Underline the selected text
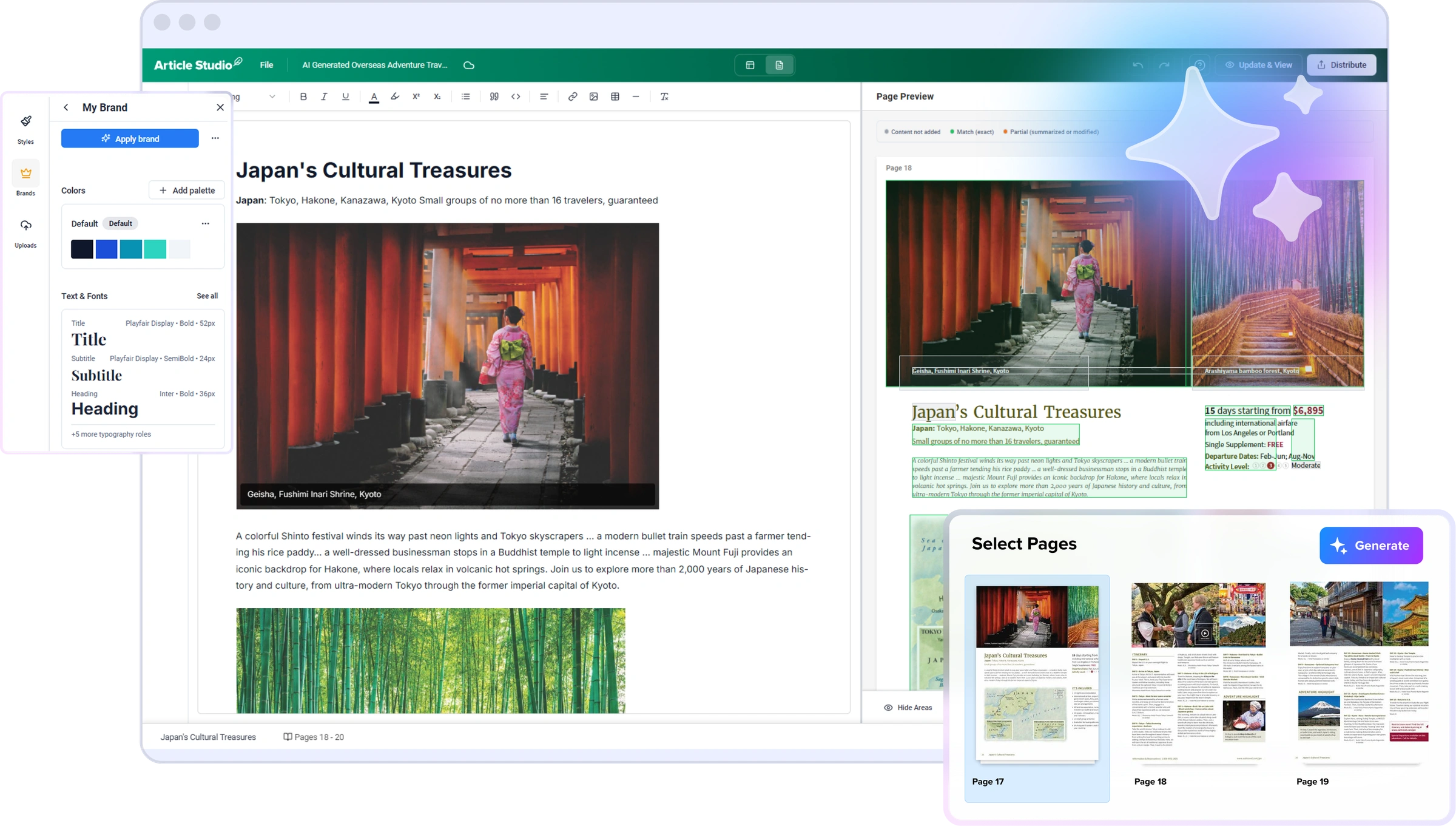The image size is (1456, 826). (x=345, y=96)
